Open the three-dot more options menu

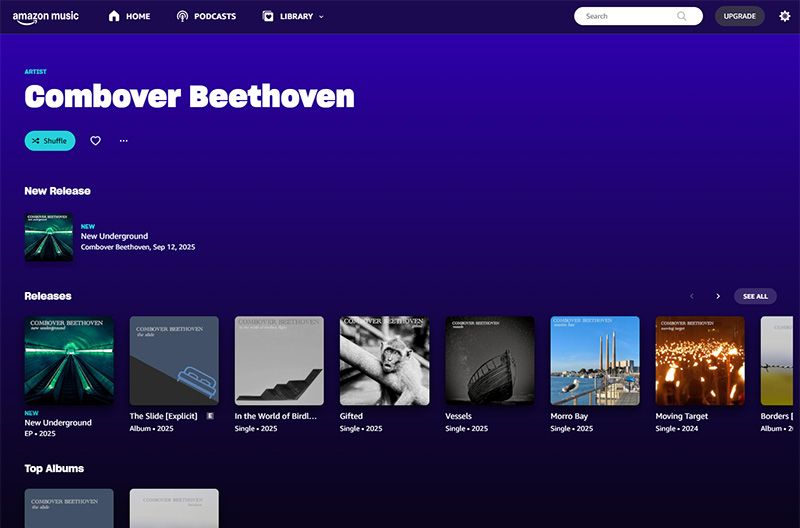point(124,141)
